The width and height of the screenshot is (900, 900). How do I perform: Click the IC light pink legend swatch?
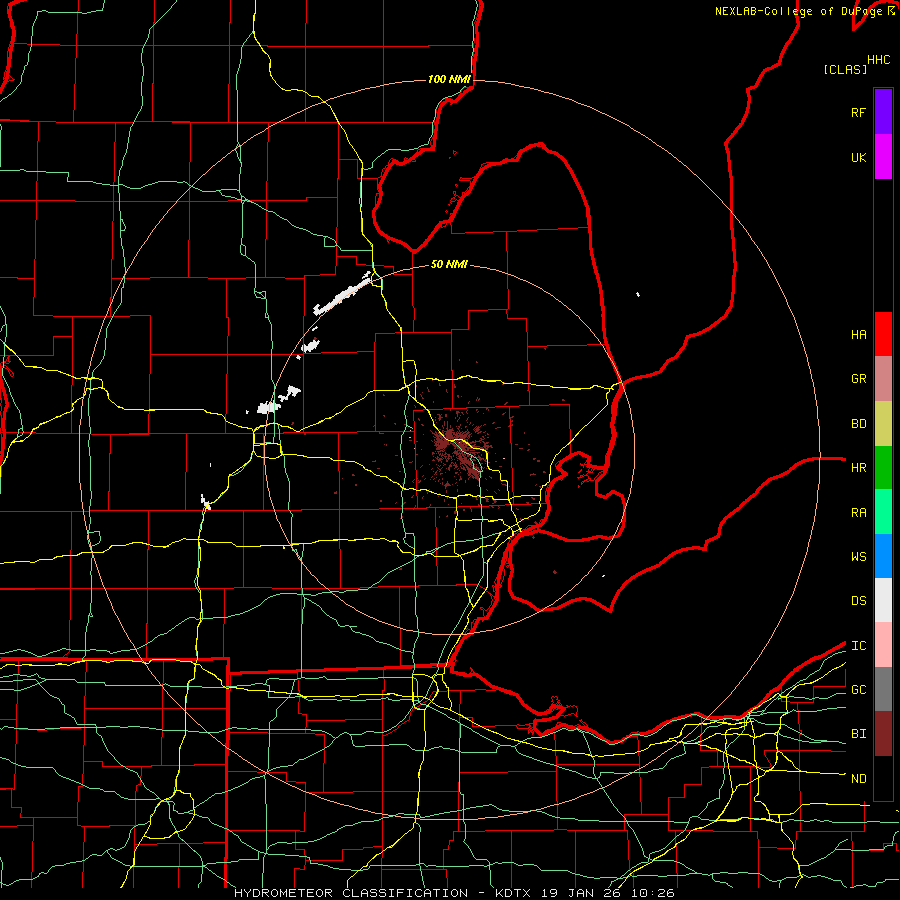click(883, 645)
